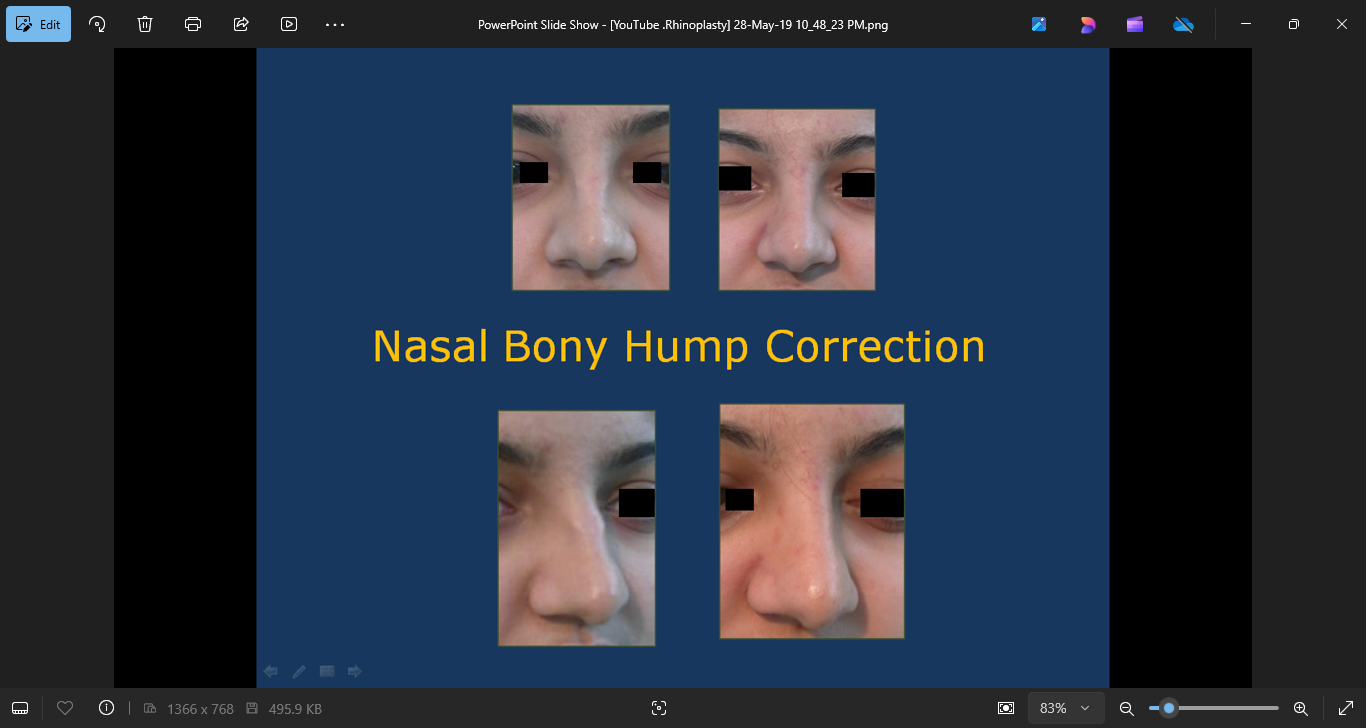
Task: Click the scan image center icon
Action: 658,708
